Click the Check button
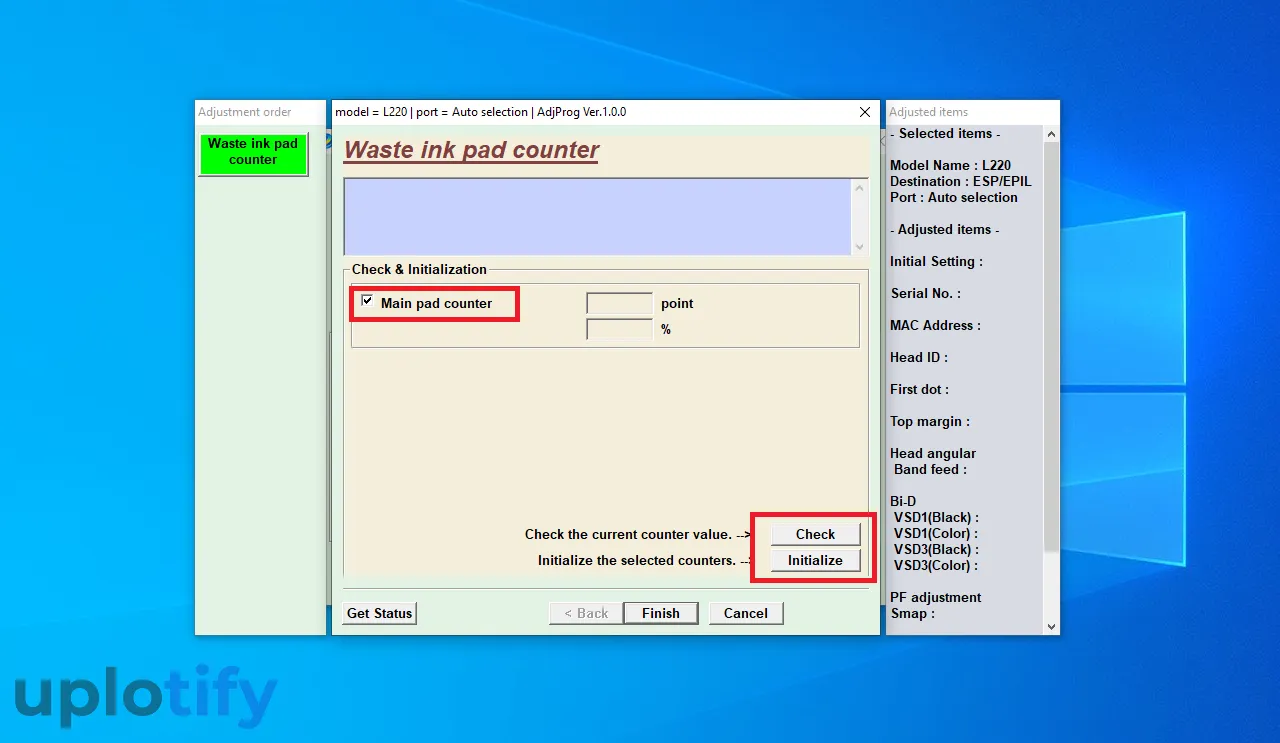 (x=815, y=534)
